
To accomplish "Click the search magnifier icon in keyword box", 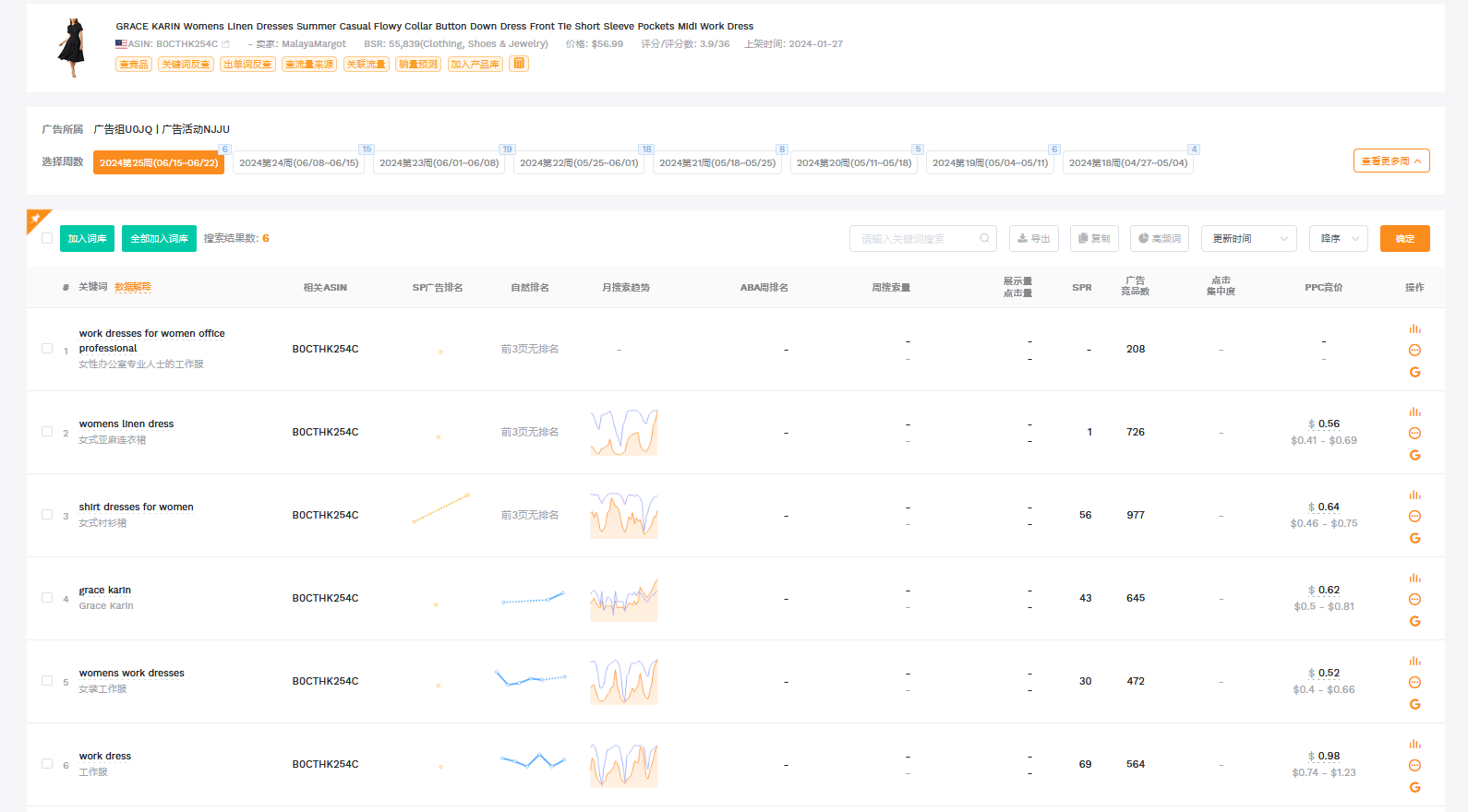I will point(984,239).
